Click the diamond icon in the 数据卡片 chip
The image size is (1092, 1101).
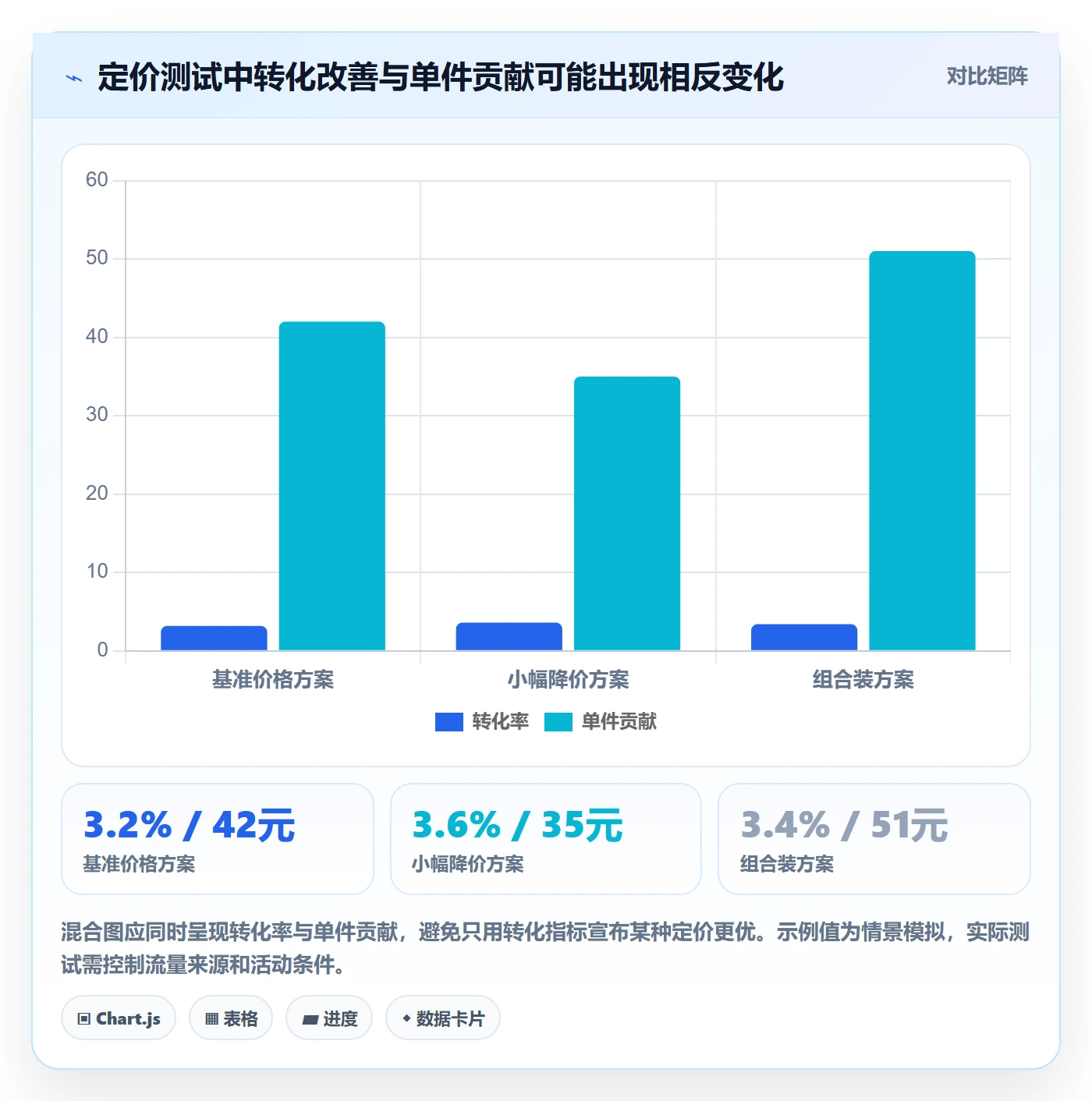[x=406, y=1018]
